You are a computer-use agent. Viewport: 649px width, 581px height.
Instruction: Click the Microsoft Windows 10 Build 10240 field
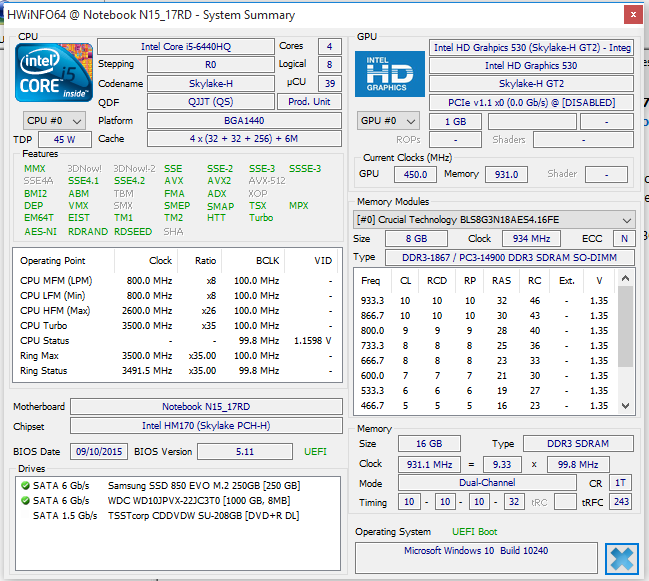click(476, 557)
